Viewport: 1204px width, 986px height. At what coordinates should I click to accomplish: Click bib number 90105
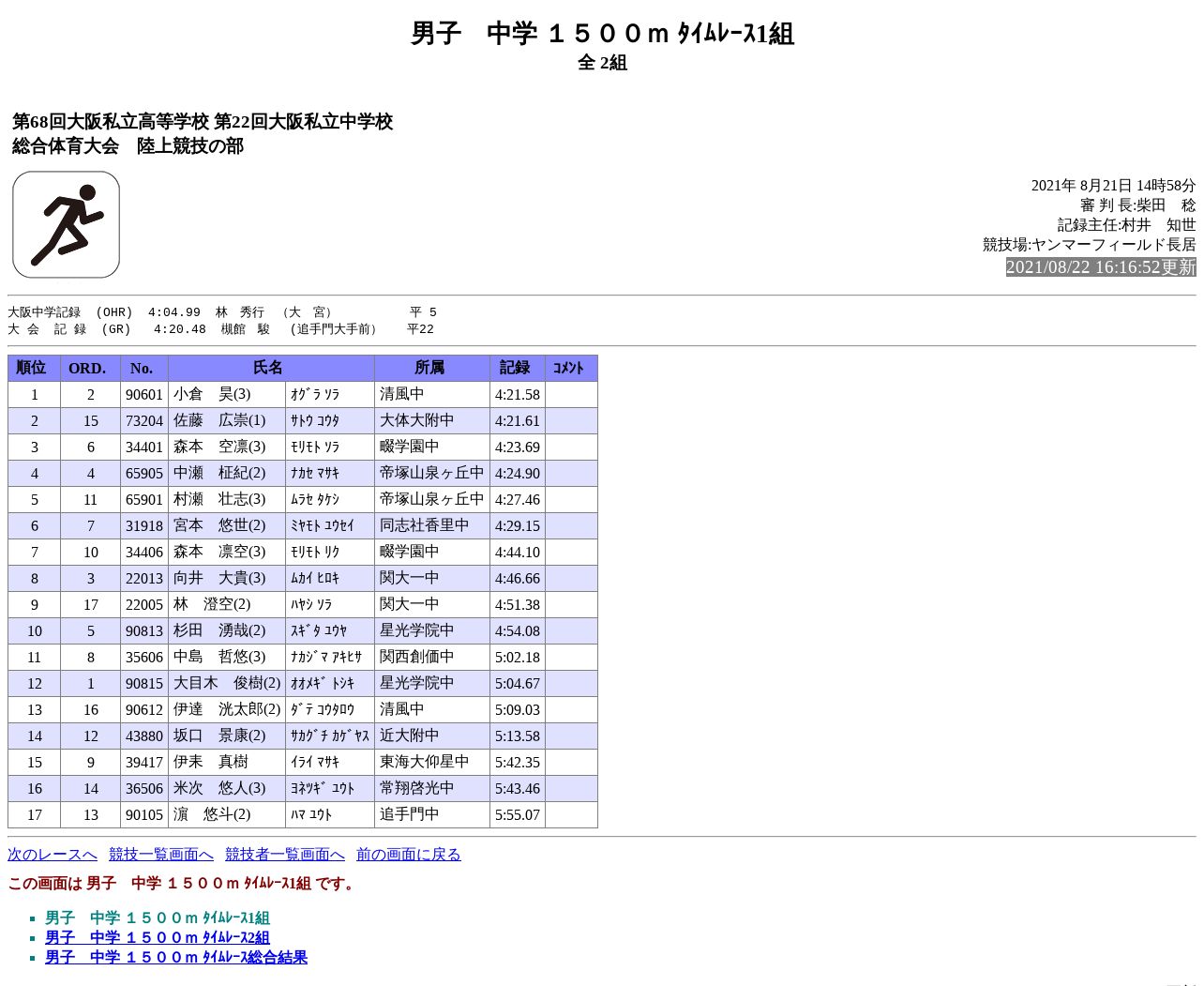pos(144,815)
